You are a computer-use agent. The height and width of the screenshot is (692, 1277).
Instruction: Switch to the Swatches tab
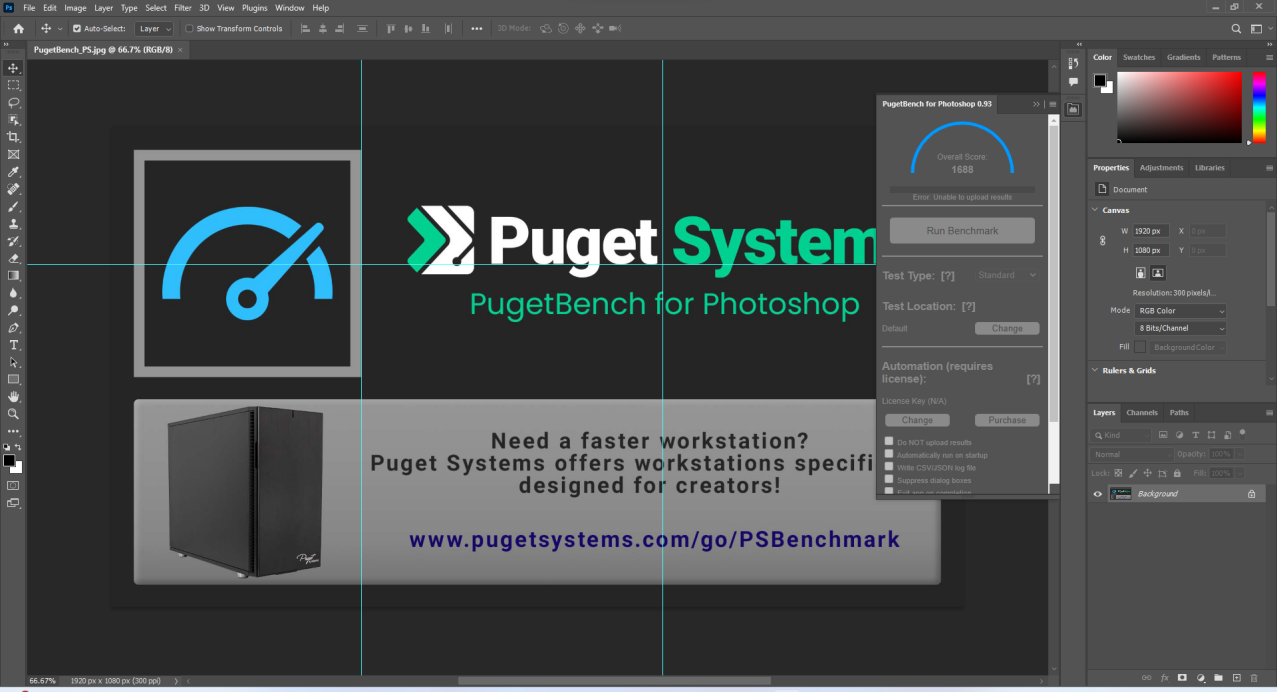(1138, 57)
